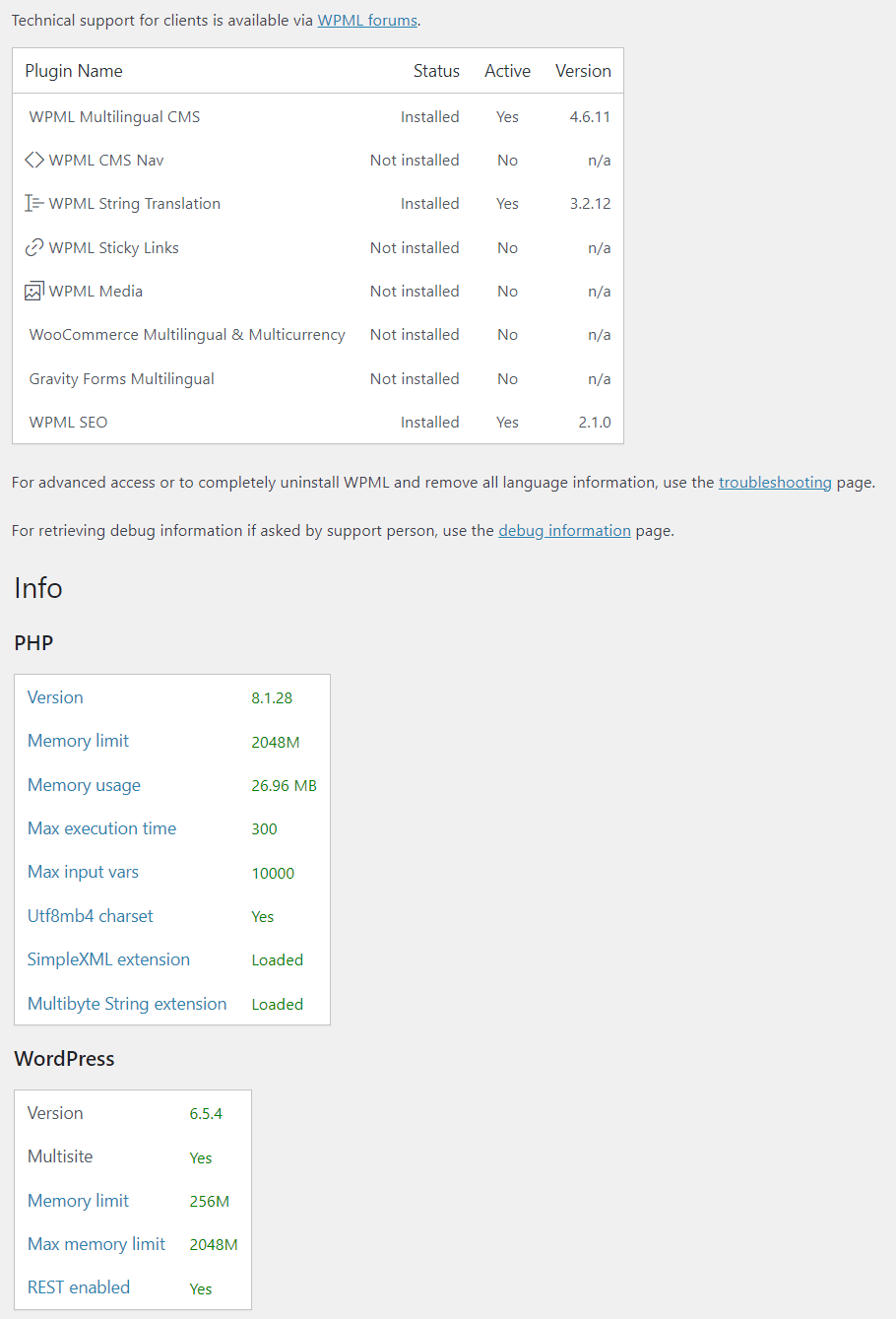The width and height of the screenshot is (896, 1319).
Task: Open the debug information link
Action: point(564,530)
